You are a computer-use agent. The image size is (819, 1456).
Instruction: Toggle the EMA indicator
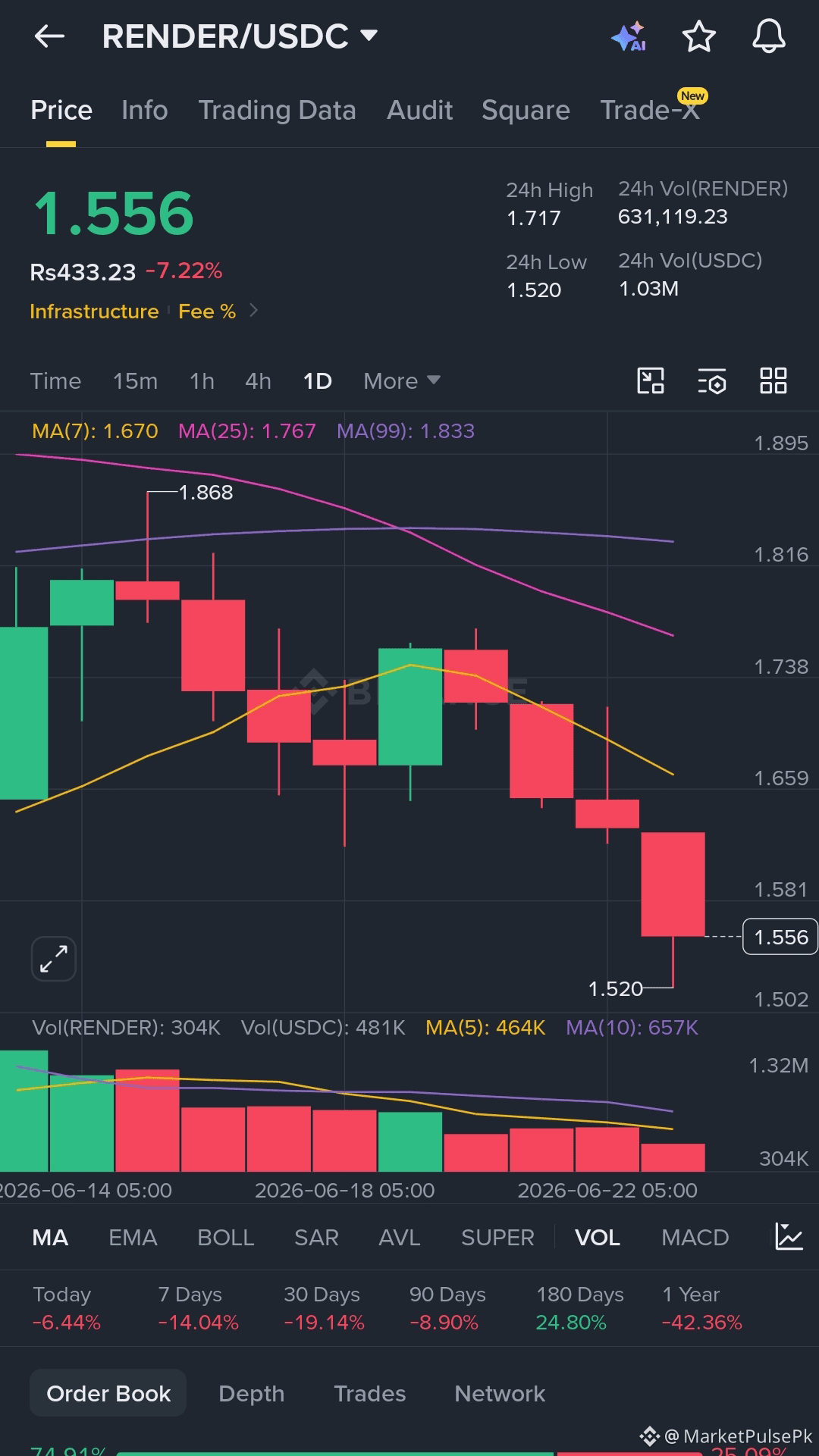coord(133,1238)
